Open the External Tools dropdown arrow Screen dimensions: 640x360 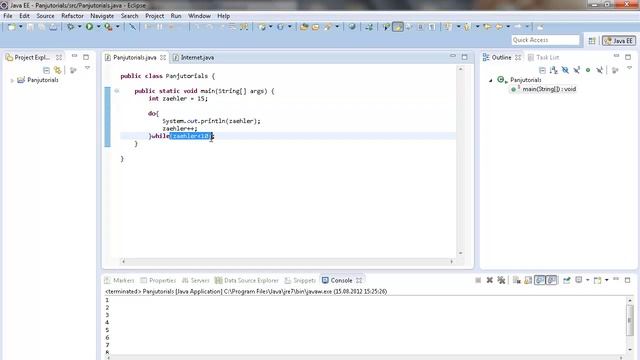point(117,27)
